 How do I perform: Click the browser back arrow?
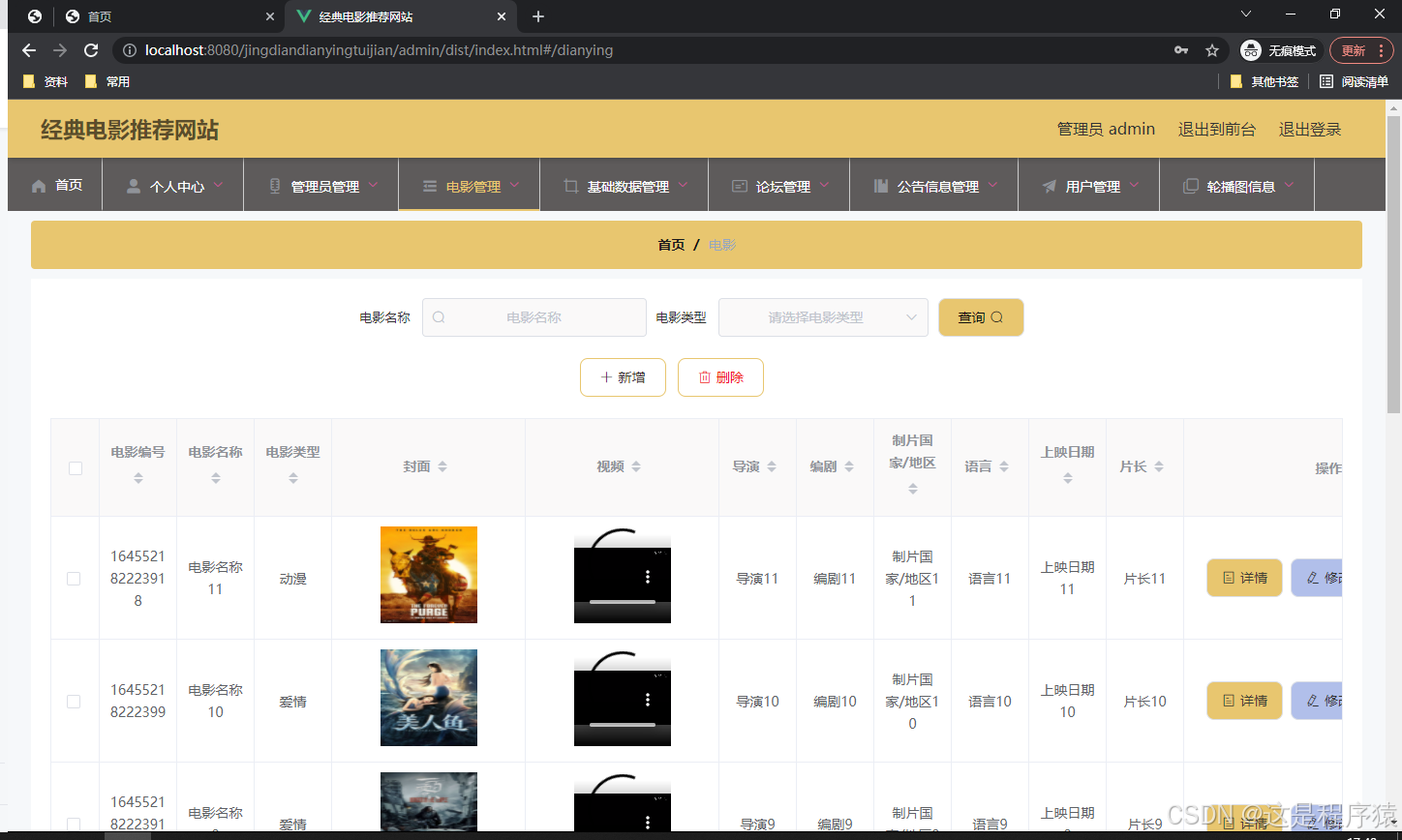tap(29, 50)
